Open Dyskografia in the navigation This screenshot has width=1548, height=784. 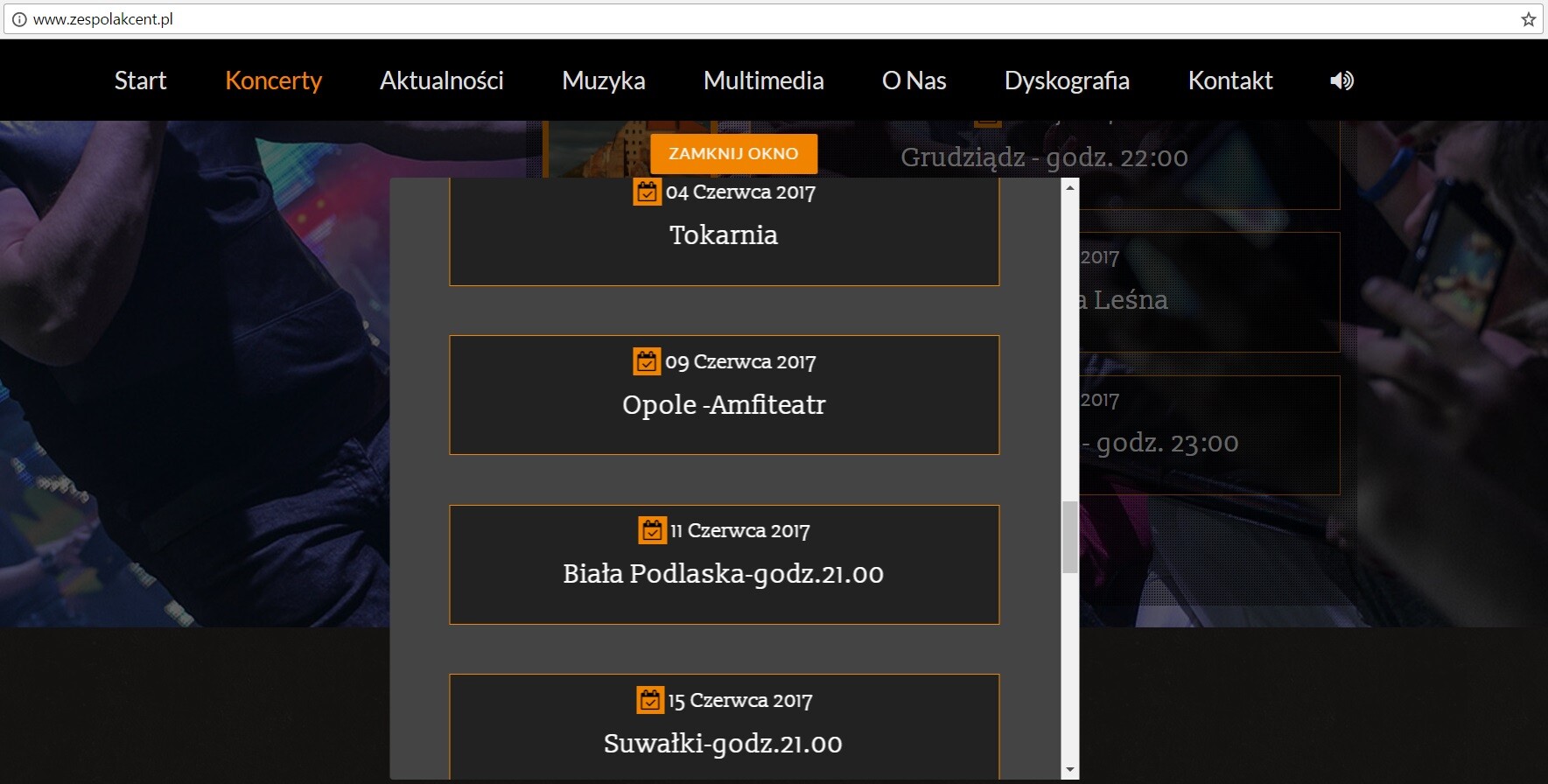pyautogui.click(x=1066, y=80)
